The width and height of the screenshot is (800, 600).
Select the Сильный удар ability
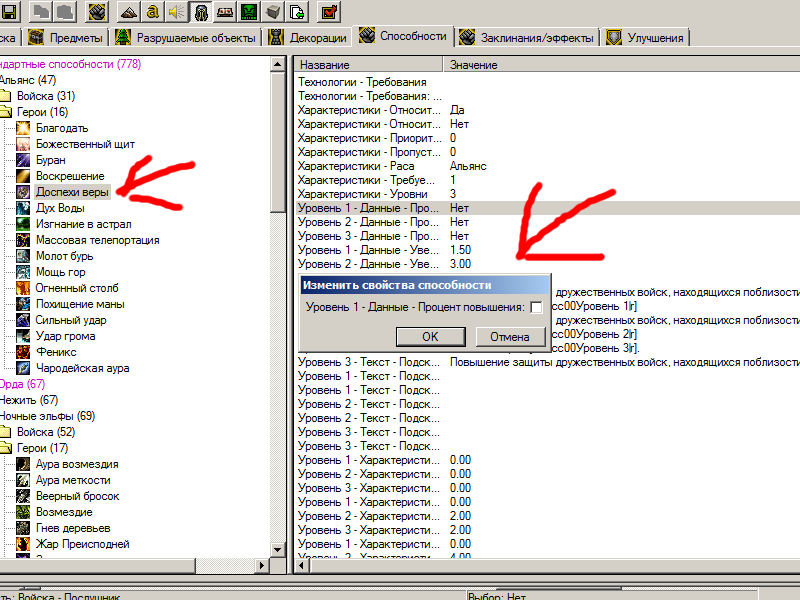[x=71, y=320]
